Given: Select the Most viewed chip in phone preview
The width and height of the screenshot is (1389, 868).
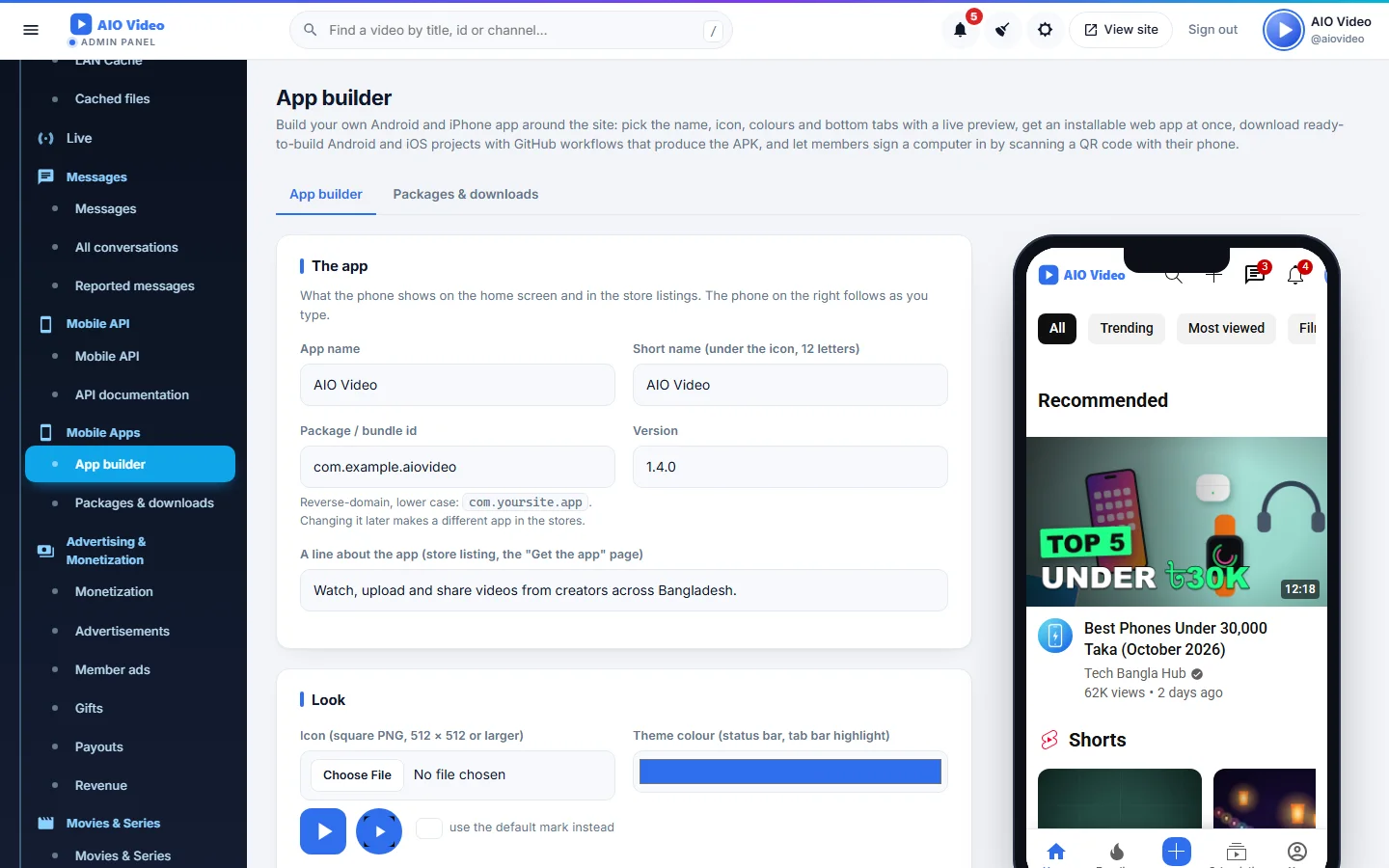Looking at the screenshot, I should click(x=1226, y=329).
